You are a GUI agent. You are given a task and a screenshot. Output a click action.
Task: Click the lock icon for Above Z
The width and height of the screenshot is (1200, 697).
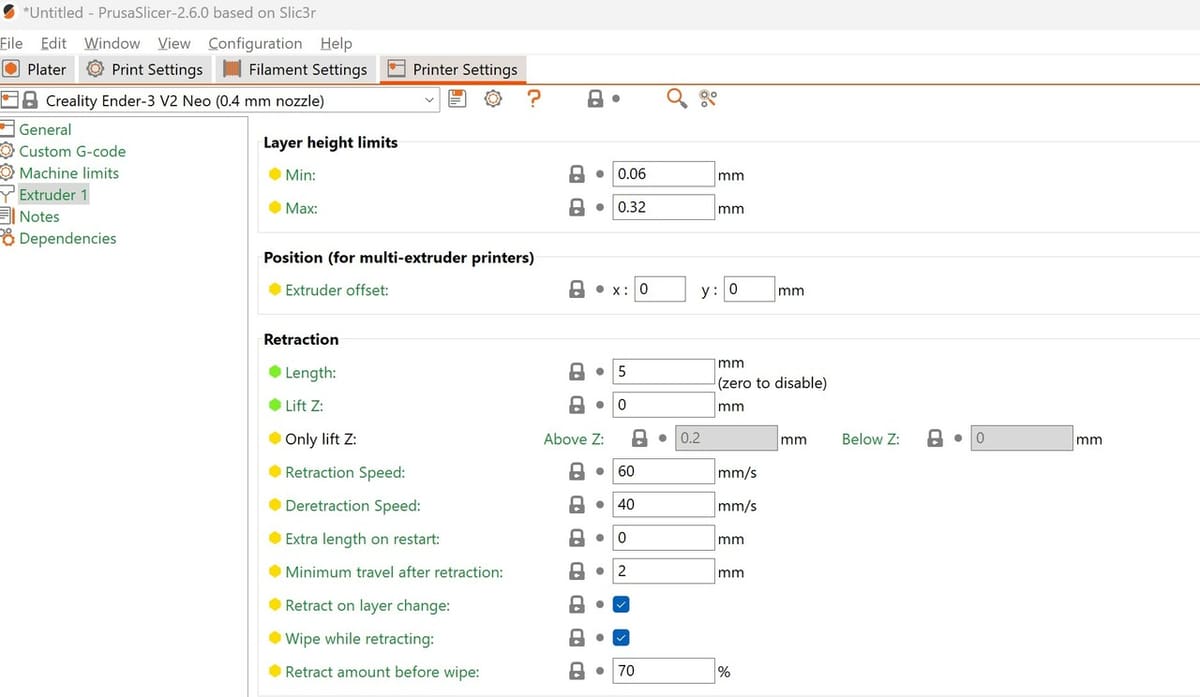click(x=641, y=438)
